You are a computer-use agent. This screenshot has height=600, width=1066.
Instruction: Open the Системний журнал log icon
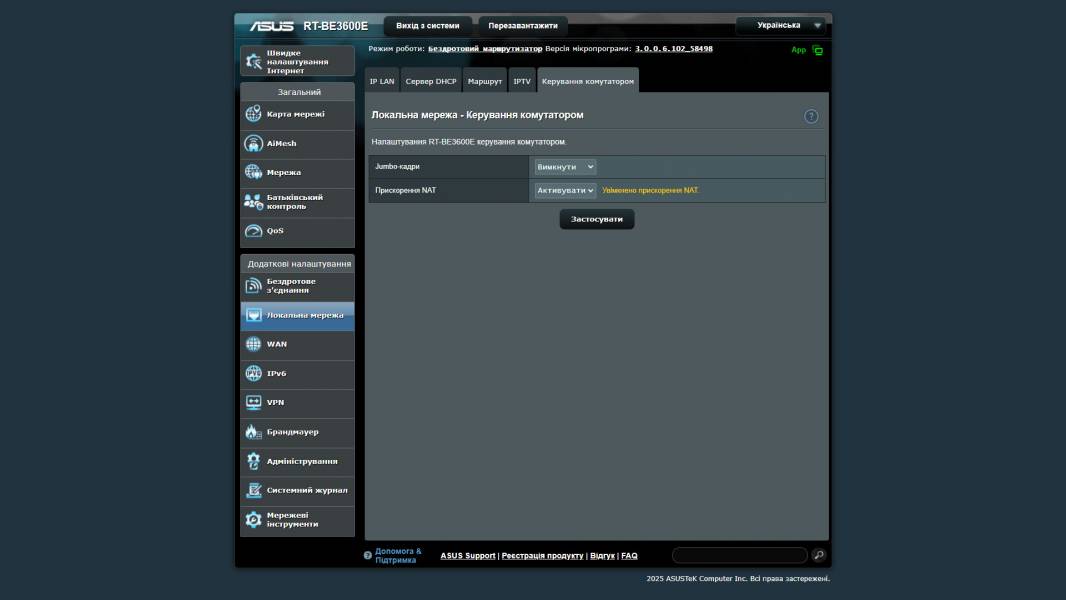point(254,490)
